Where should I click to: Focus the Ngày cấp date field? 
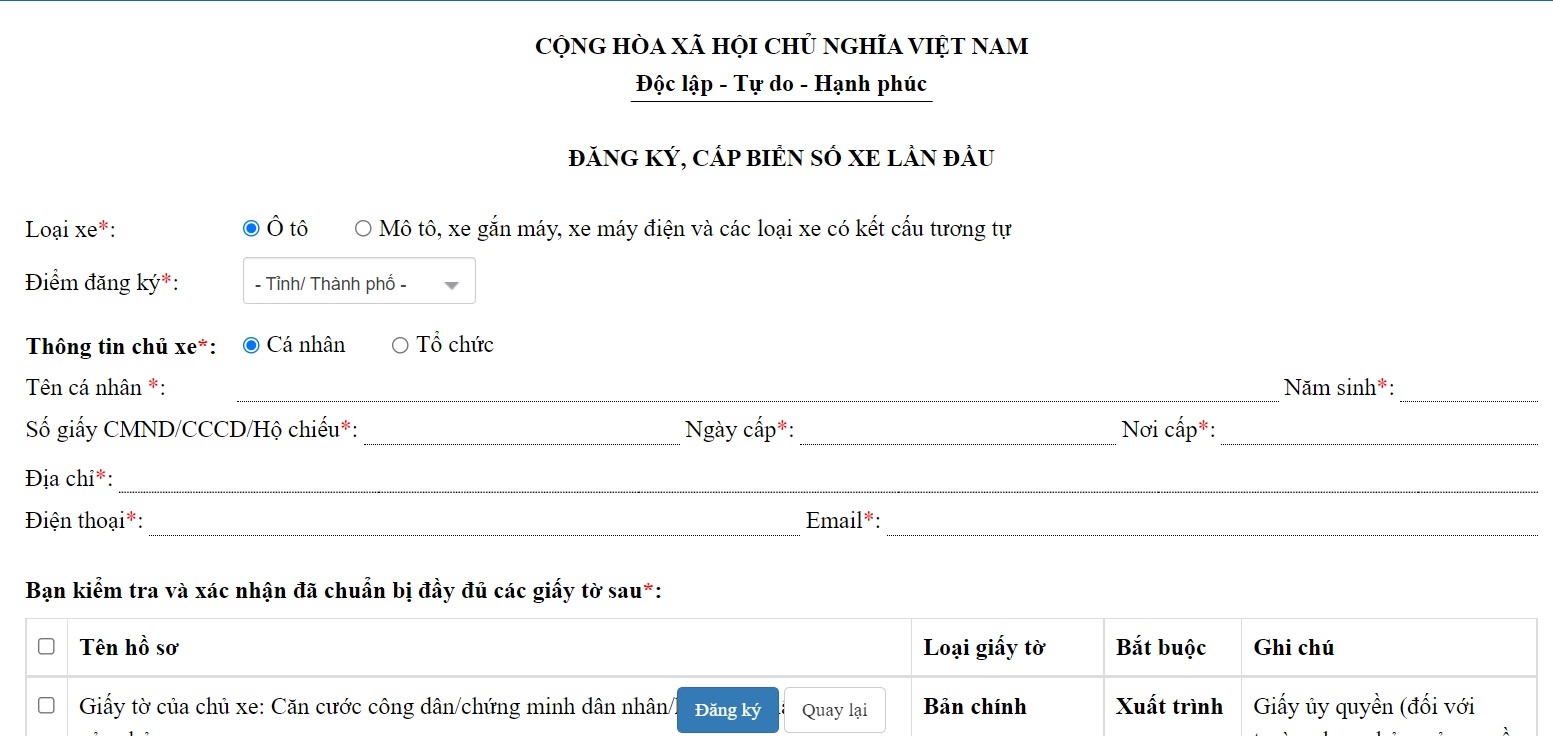click(x=956, y=431)
